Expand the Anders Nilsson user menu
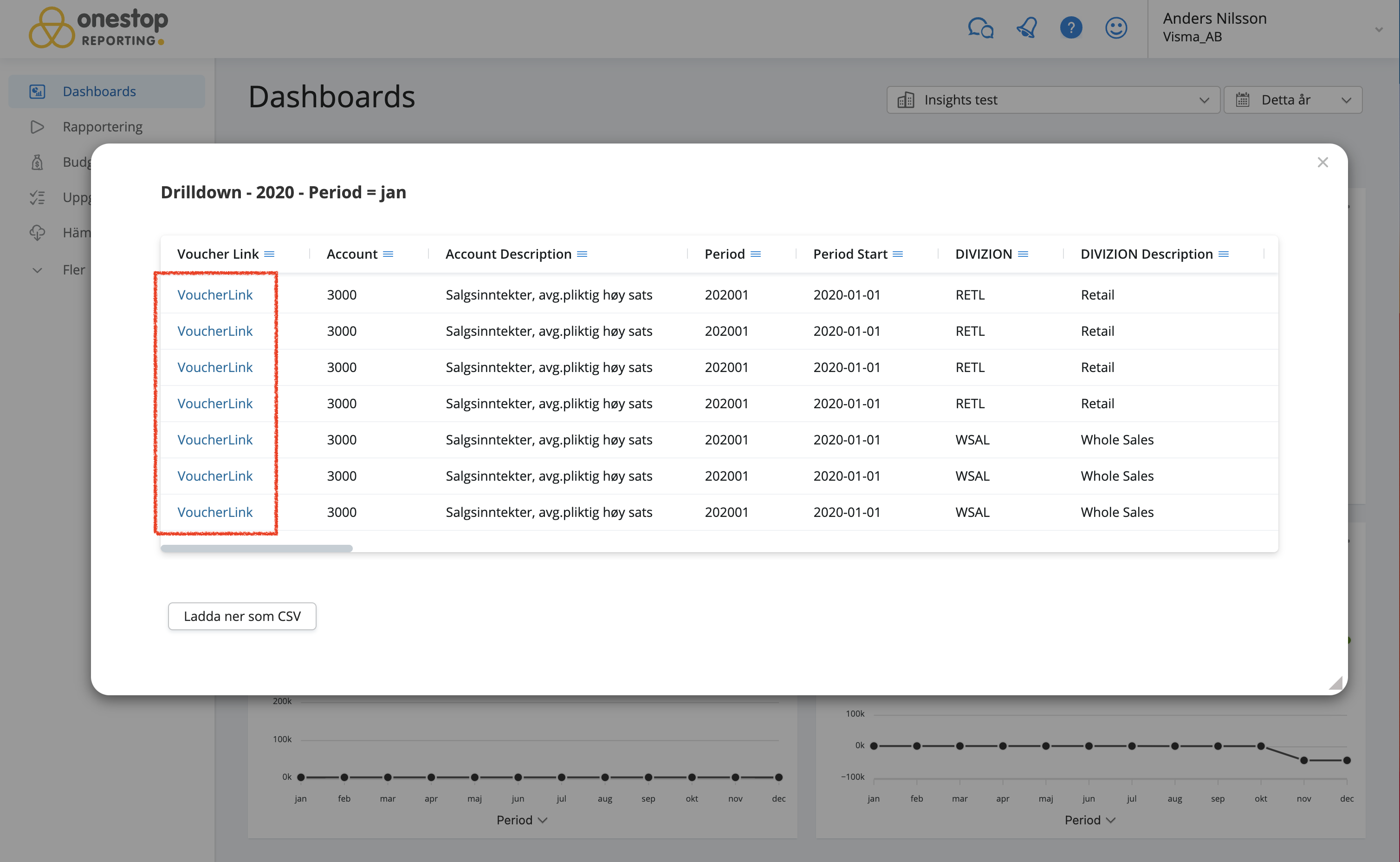This screenshot has width=1400, height=862. point(1378,30)
